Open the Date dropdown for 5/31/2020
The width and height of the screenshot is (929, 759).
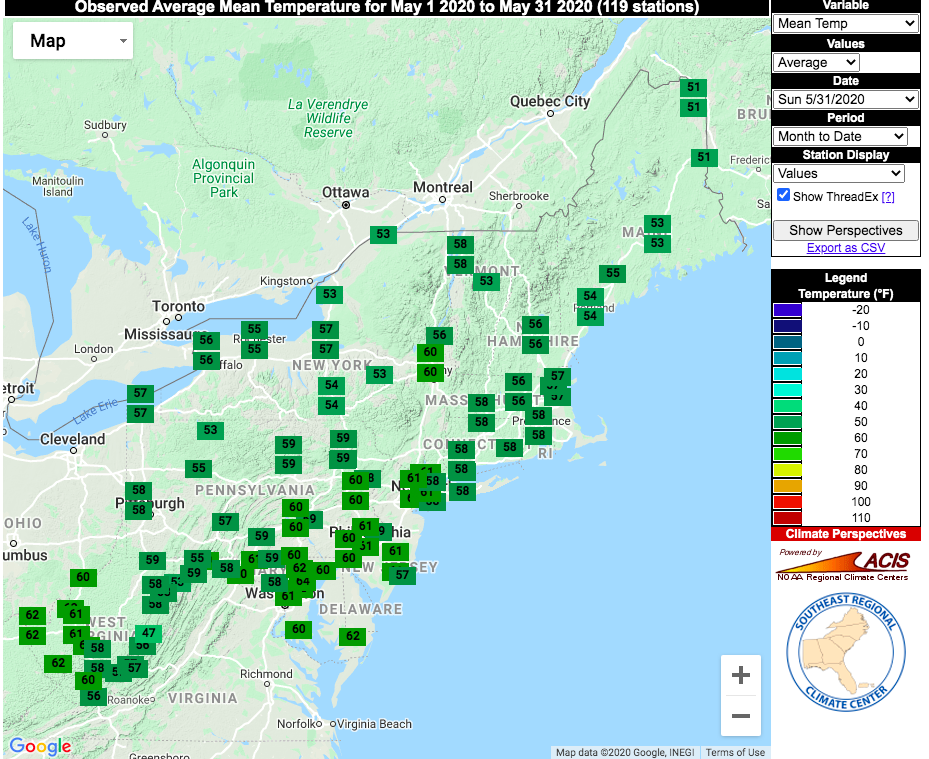pyautogui.click(x=845, y=98)
